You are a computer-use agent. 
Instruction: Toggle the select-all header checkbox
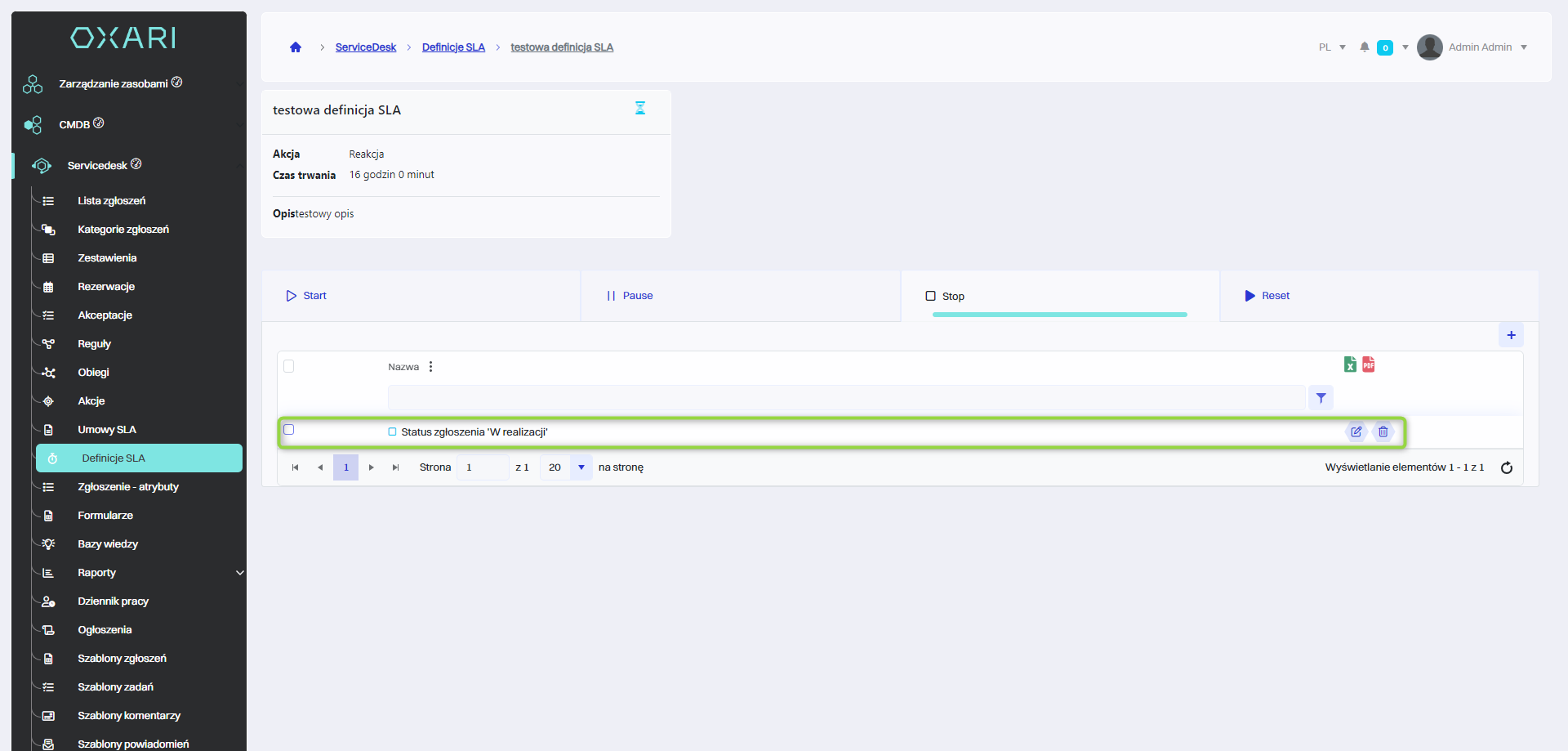pyautogui.click(x=289, y=366)
